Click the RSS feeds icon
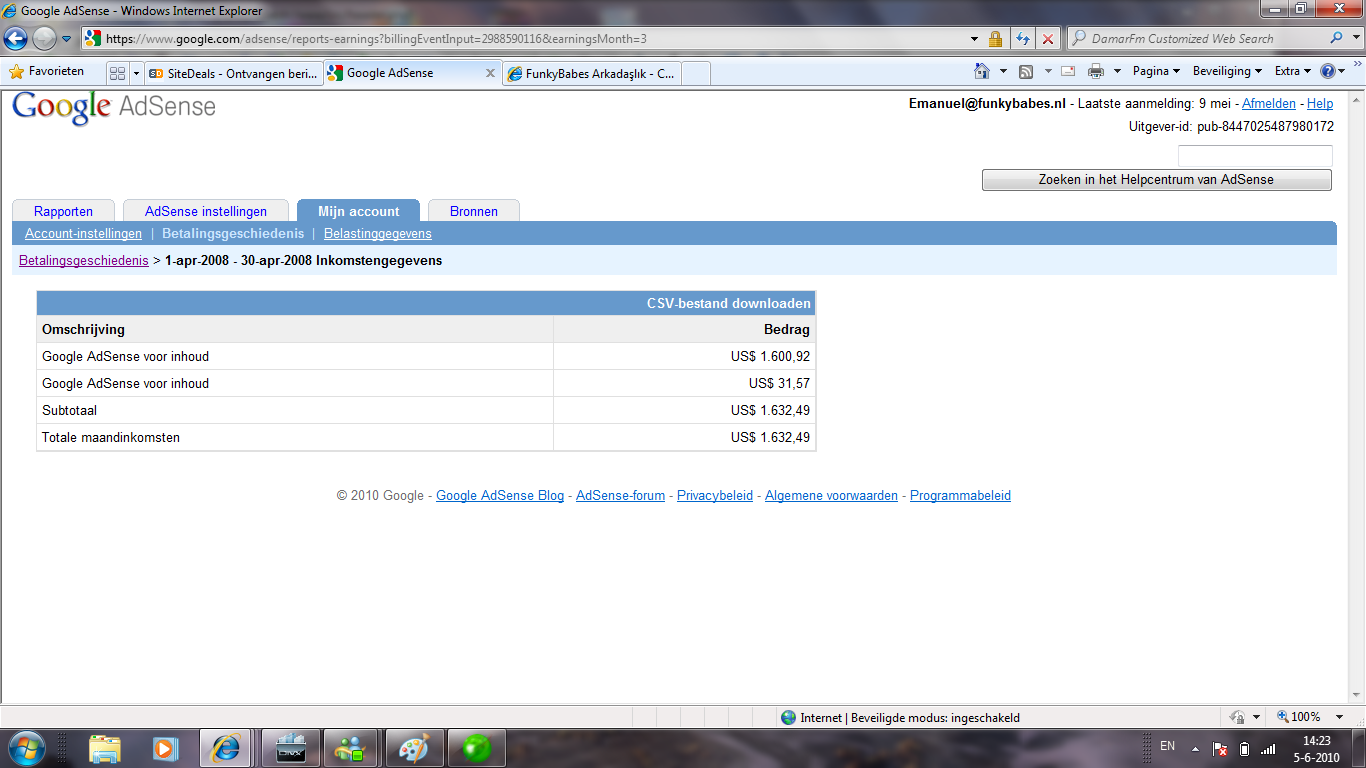 pos(1026,71)
